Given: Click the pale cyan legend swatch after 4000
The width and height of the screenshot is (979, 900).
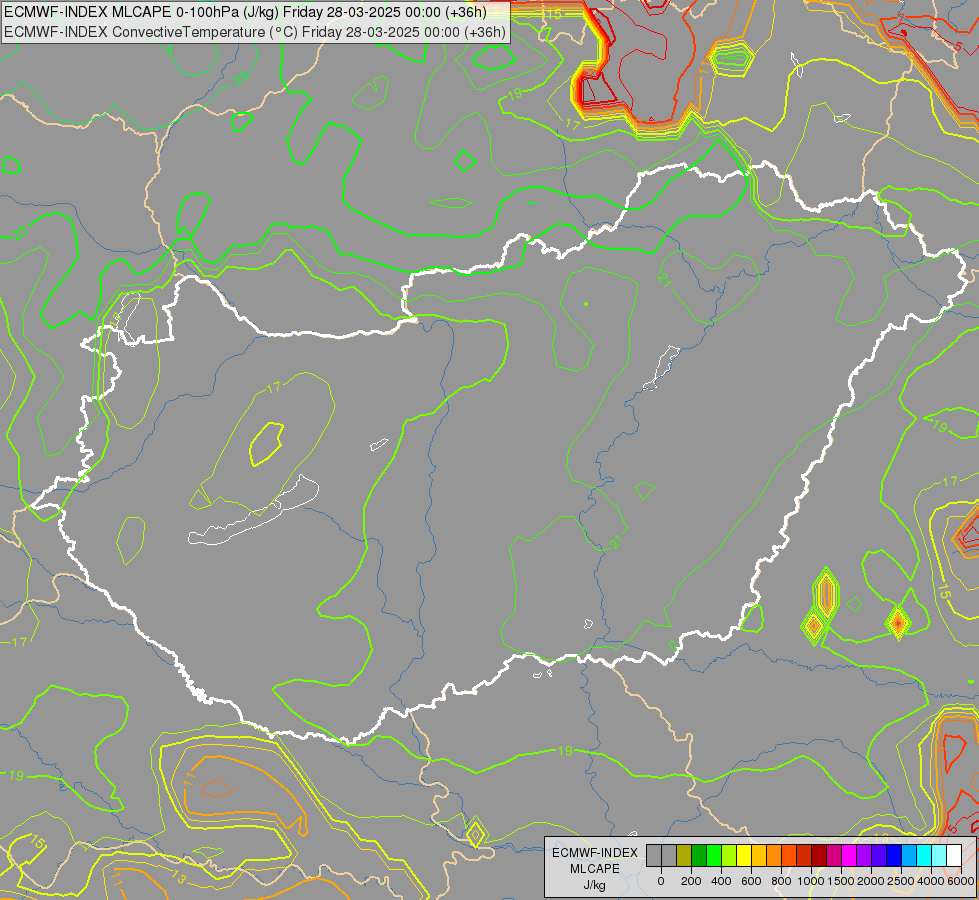Looking at the screenshot, I should point(939,855).
